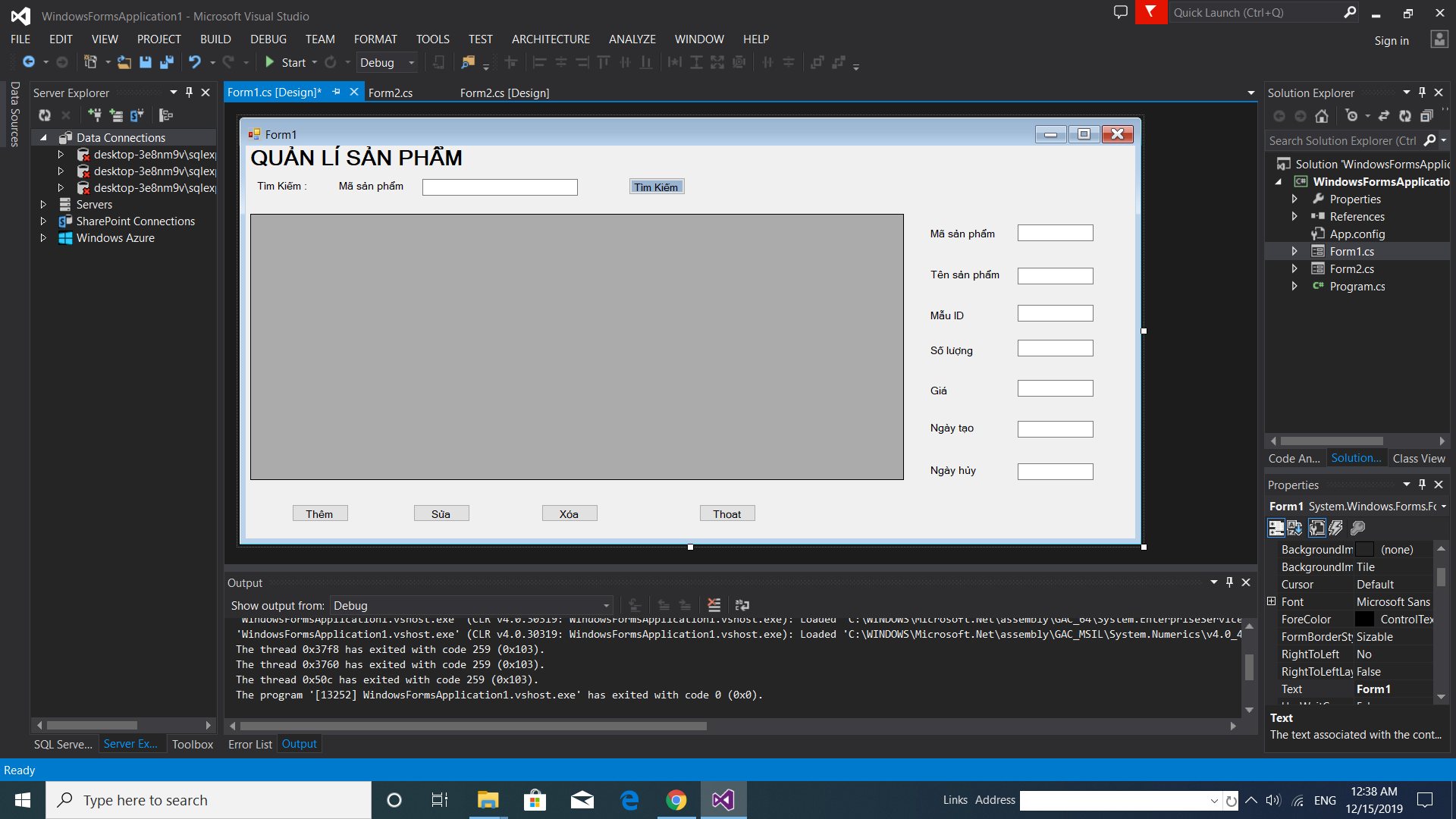Toggle pin on Server Explorer panel
The width and height of the screenshot is (1456, 819).
coord(189,93)
